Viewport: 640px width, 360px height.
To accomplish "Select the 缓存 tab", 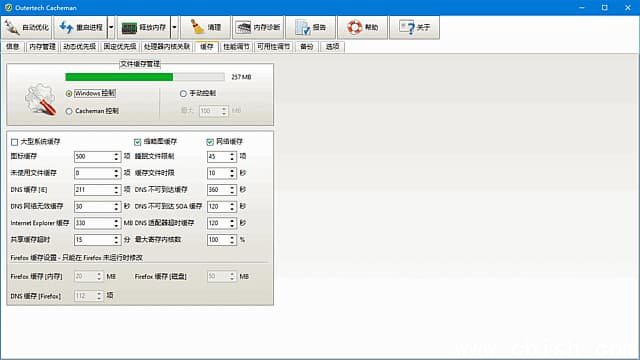I will point(207,47).
